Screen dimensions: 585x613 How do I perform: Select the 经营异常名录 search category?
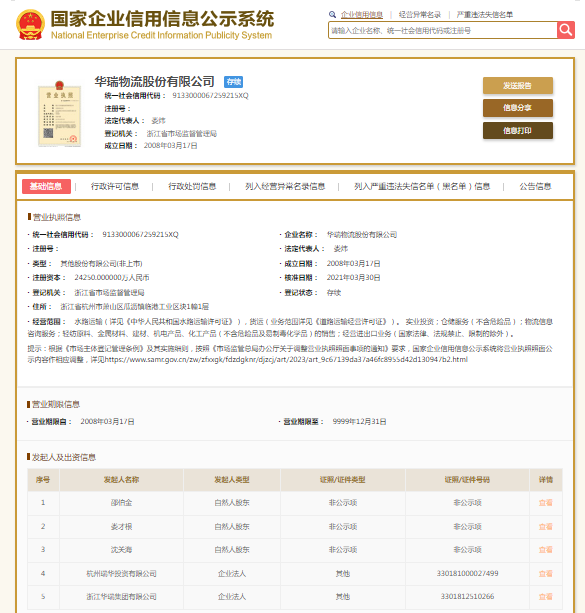click(420, 15)
